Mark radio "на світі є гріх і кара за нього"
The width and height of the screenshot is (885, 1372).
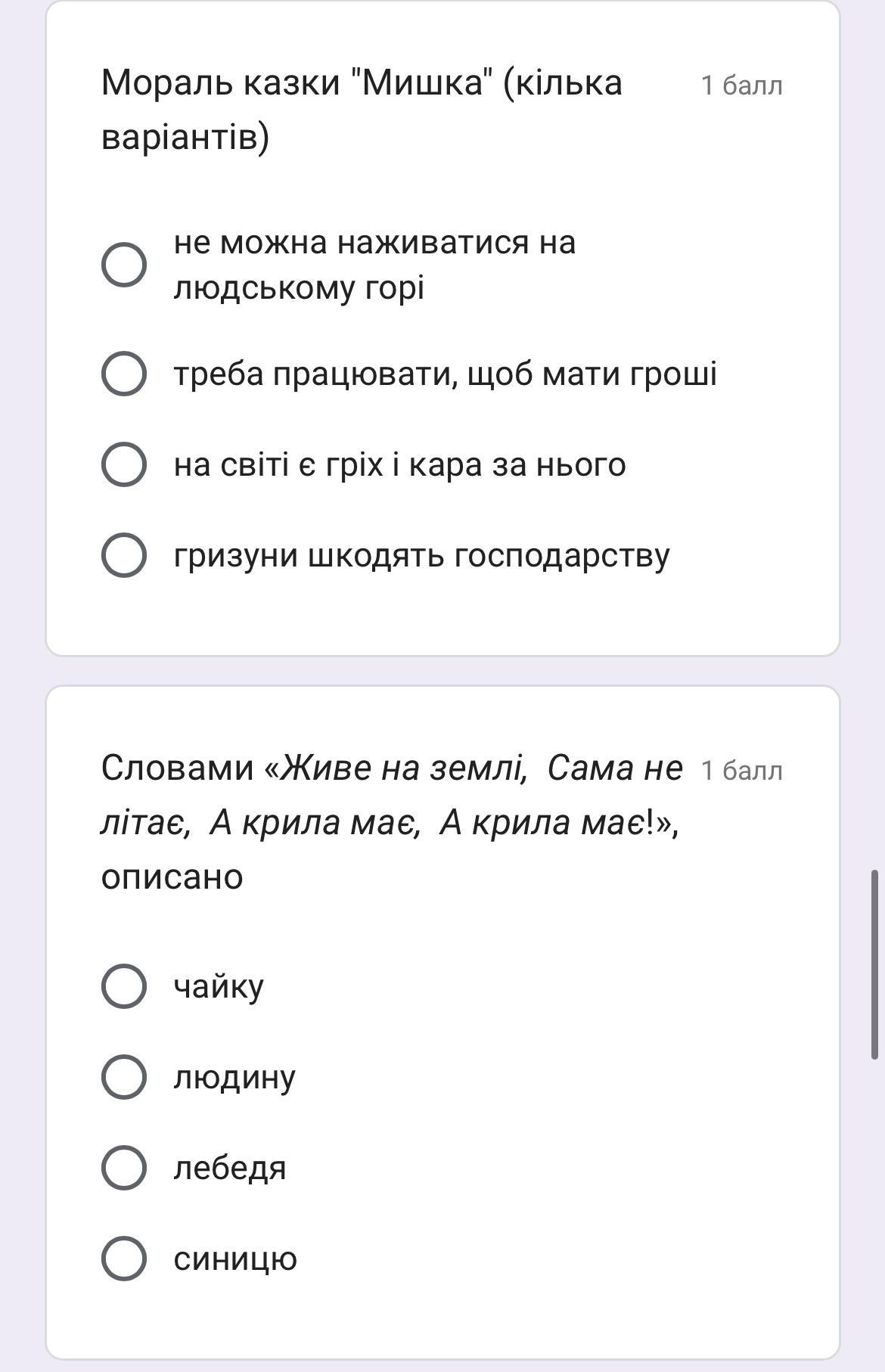(x=124, y=464)
